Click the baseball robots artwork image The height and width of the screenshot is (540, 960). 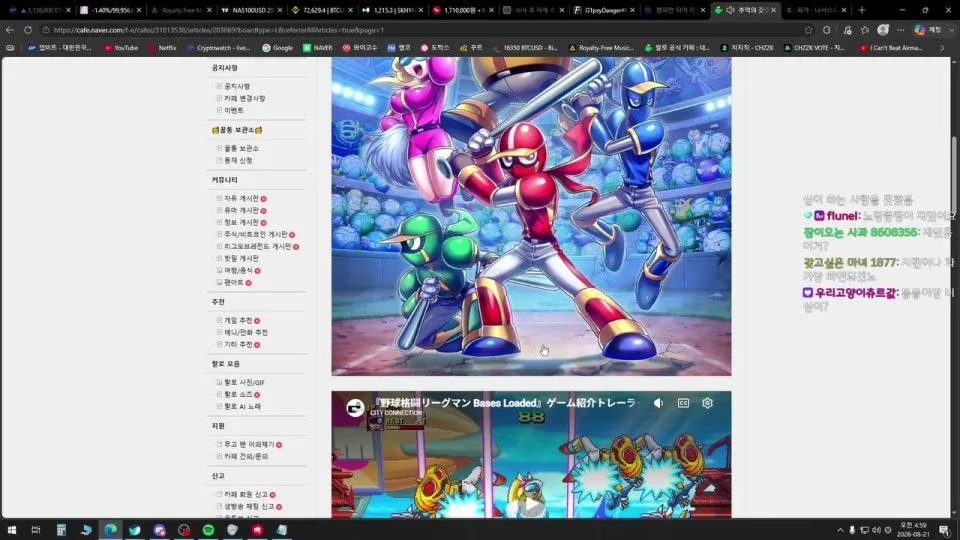[x=531, y=216]
